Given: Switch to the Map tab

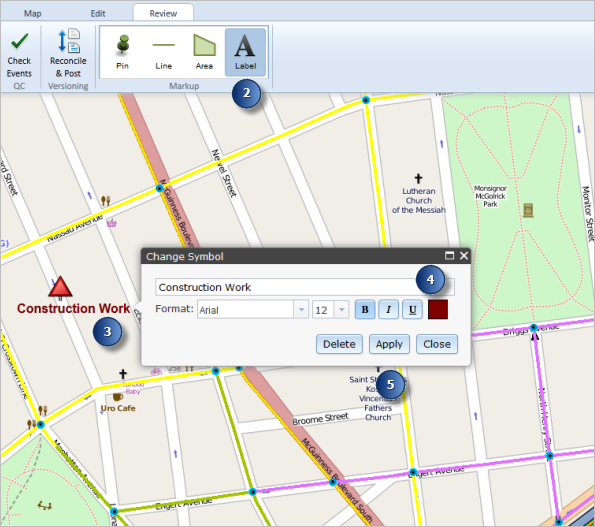Looking at the screenshot, I should click(33, 14).
